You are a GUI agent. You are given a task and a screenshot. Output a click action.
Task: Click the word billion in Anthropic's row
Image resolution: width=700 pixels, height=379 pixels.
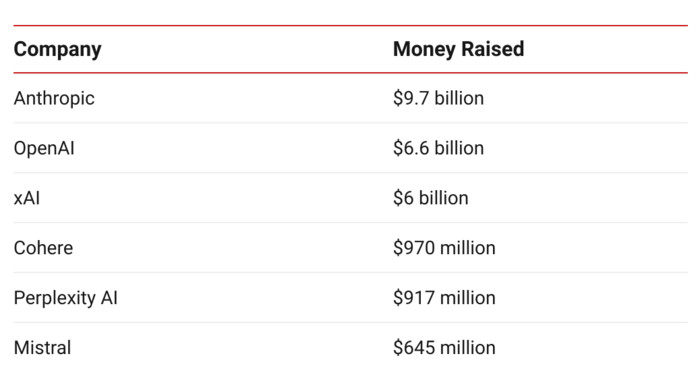click(x=459, y=98)
